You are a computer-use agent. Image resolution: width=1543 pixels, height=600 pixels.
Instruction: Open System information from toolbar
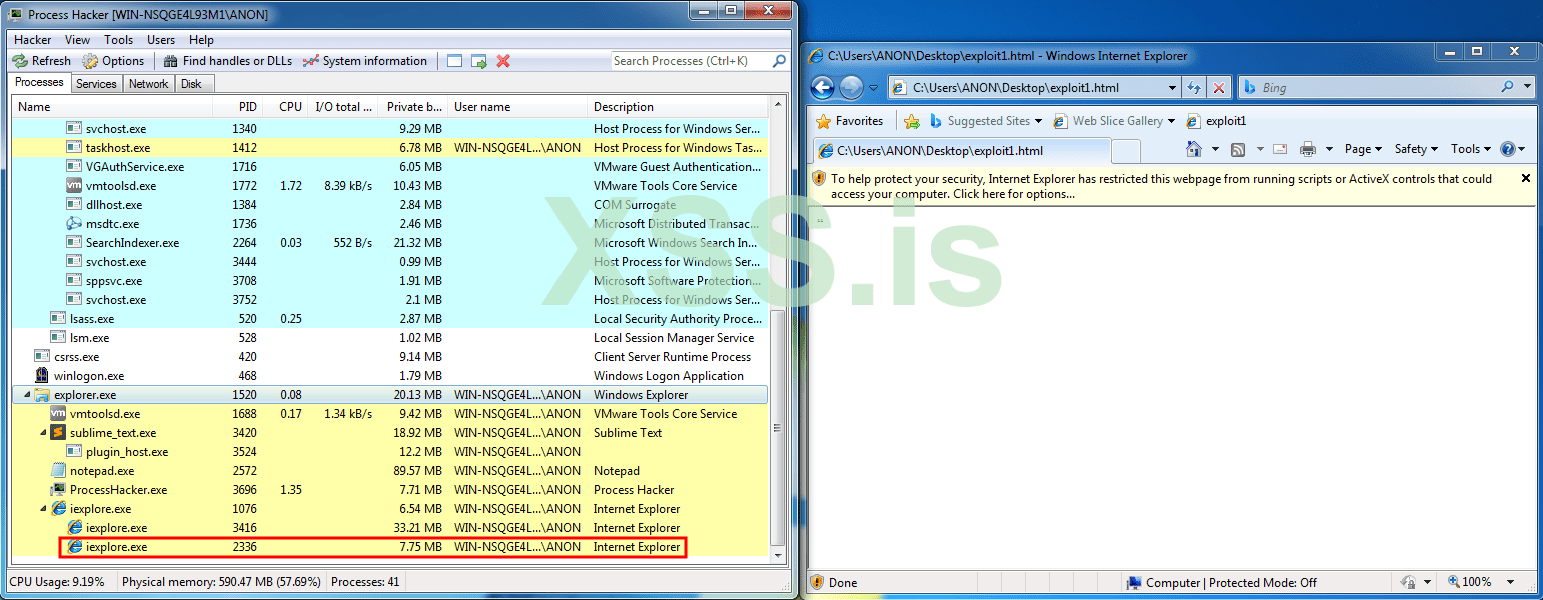coord(365,61)
